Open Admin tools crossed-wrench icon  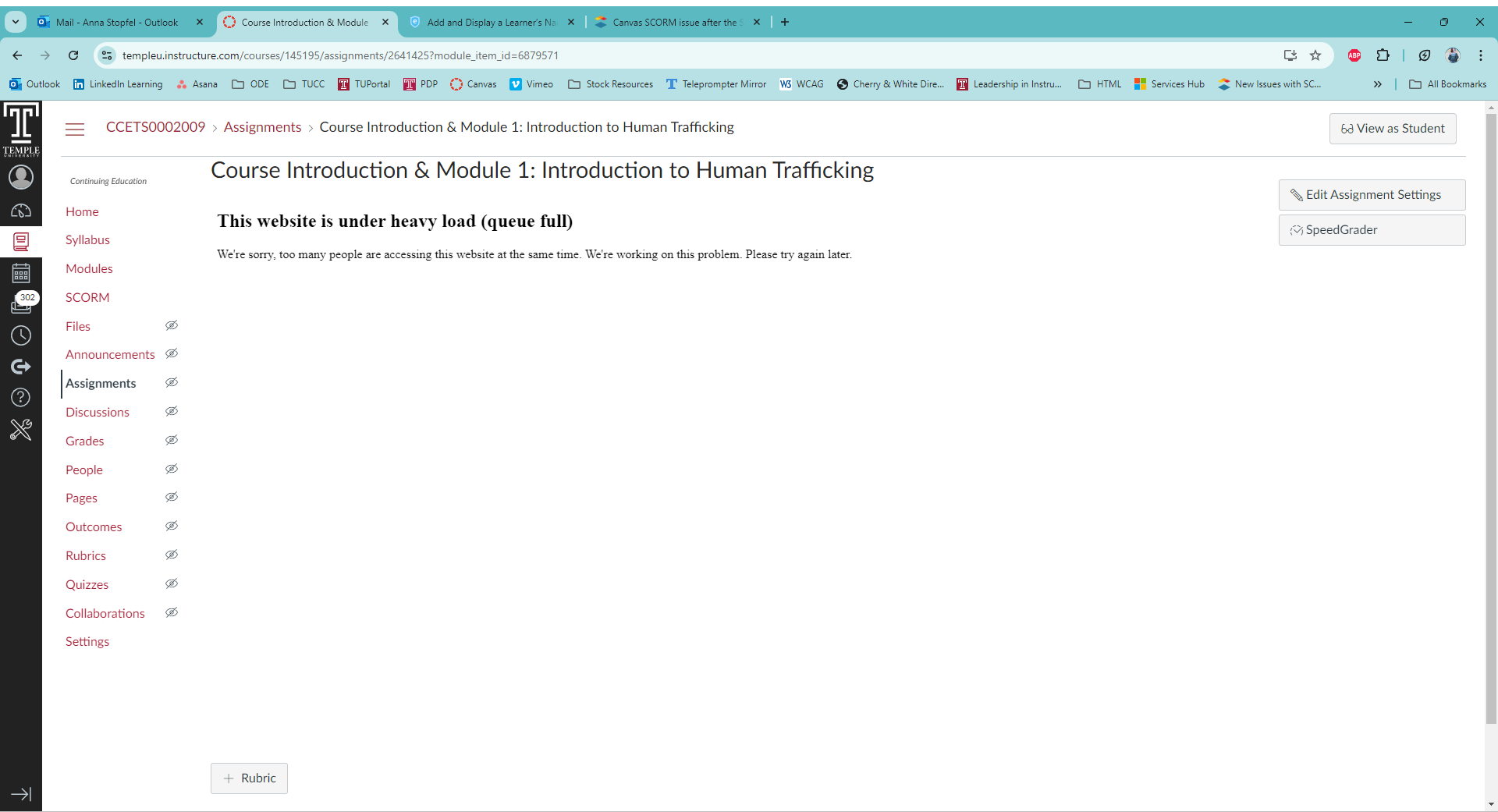[21, 430]
